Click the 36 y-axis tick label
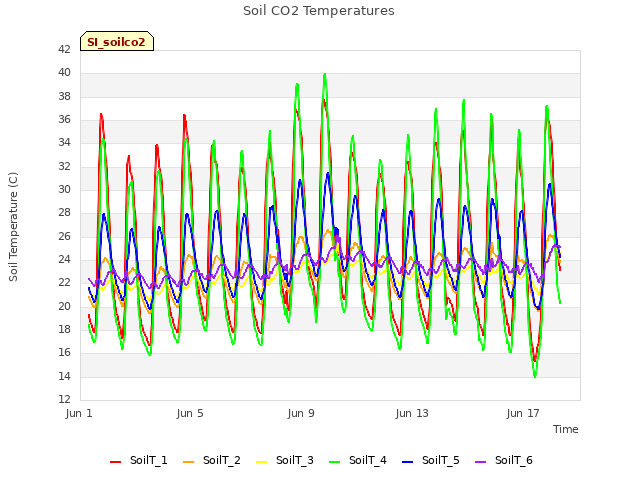This screenshot has height=480, width=640. [64, 120]
